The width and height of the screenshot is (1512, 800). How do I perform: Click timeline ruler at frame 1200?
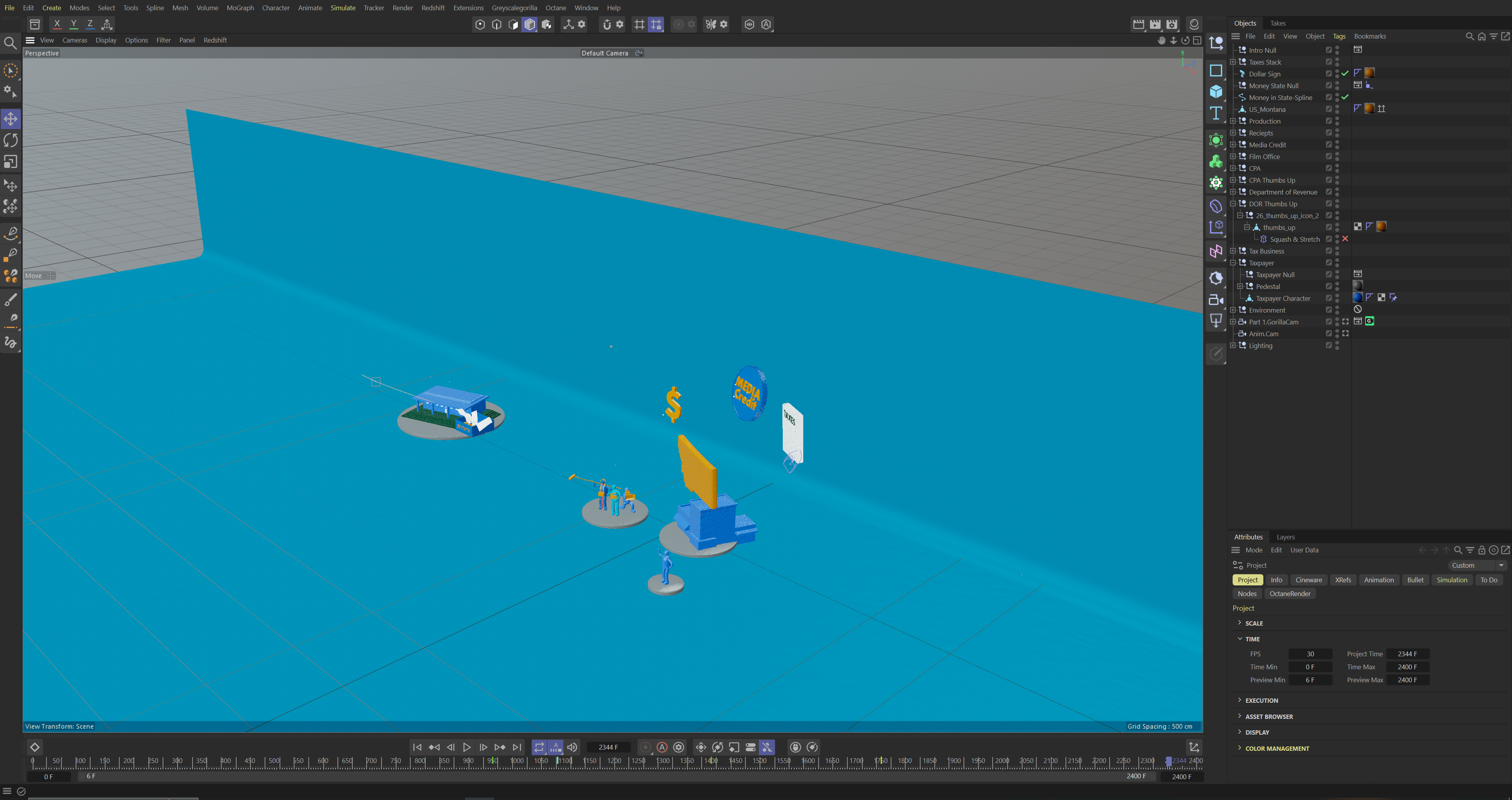[615, 761]
